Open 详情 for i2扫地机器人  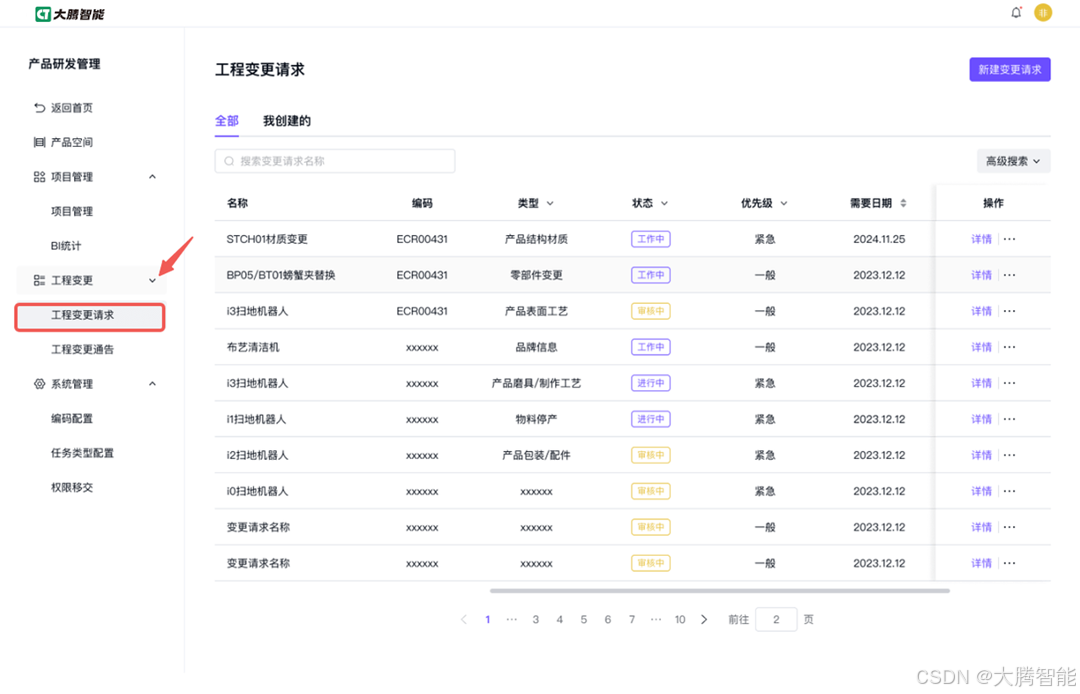[982, 455]
